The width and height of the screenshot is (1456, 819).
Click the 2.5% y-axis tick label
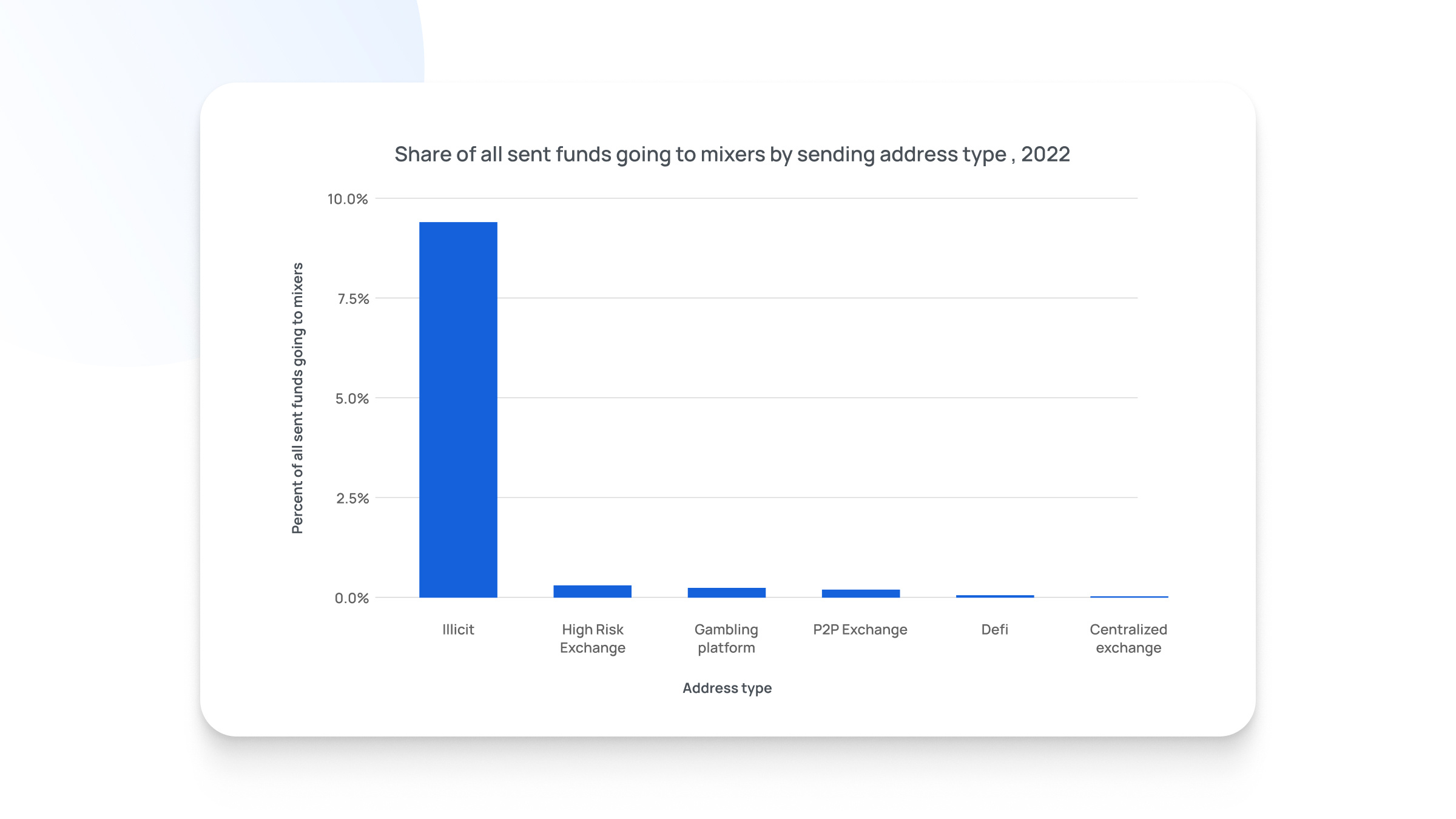pos(352,499)
